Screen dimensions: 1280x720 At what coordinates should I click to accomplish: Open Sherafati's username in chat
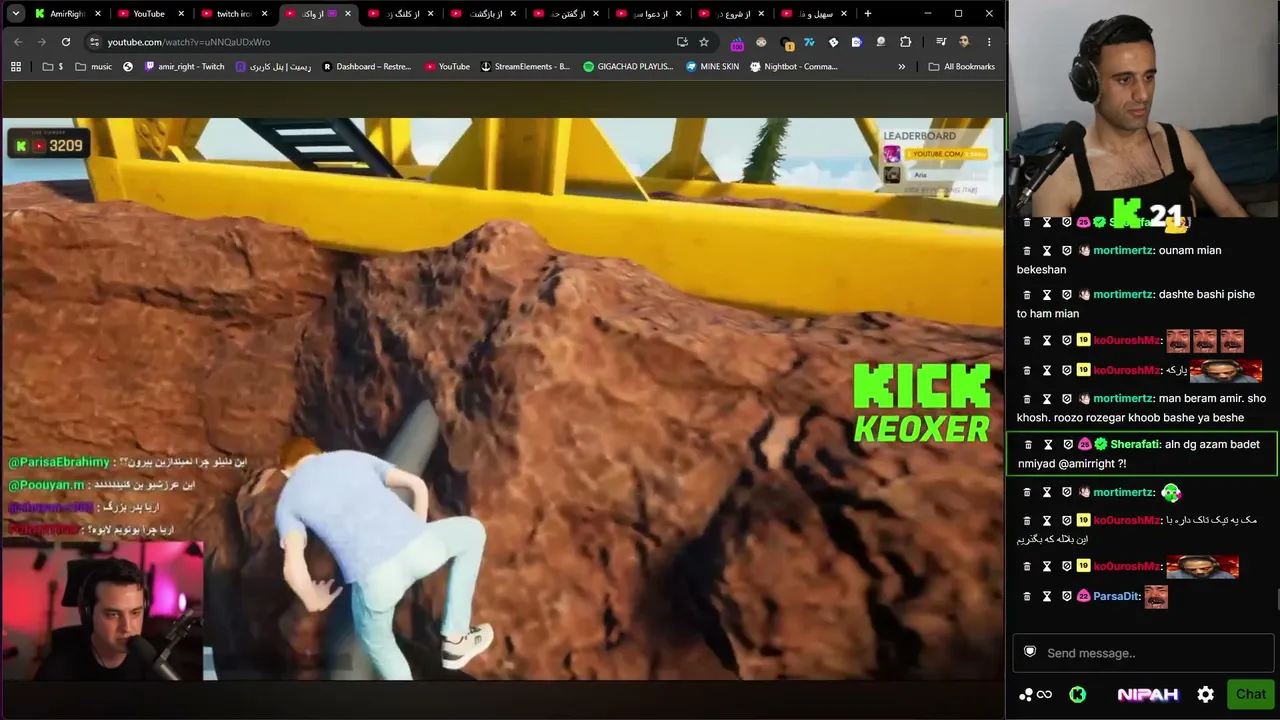click(1135, 445)
